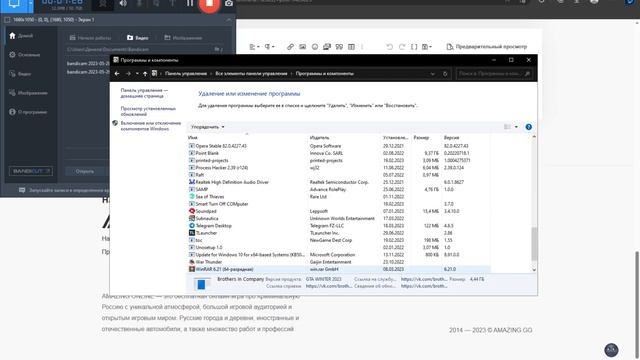Screen dimensions: 640x360
Task: Insert an image from editor toolbar
Action: pyautogui.click(x=302, y=47)
